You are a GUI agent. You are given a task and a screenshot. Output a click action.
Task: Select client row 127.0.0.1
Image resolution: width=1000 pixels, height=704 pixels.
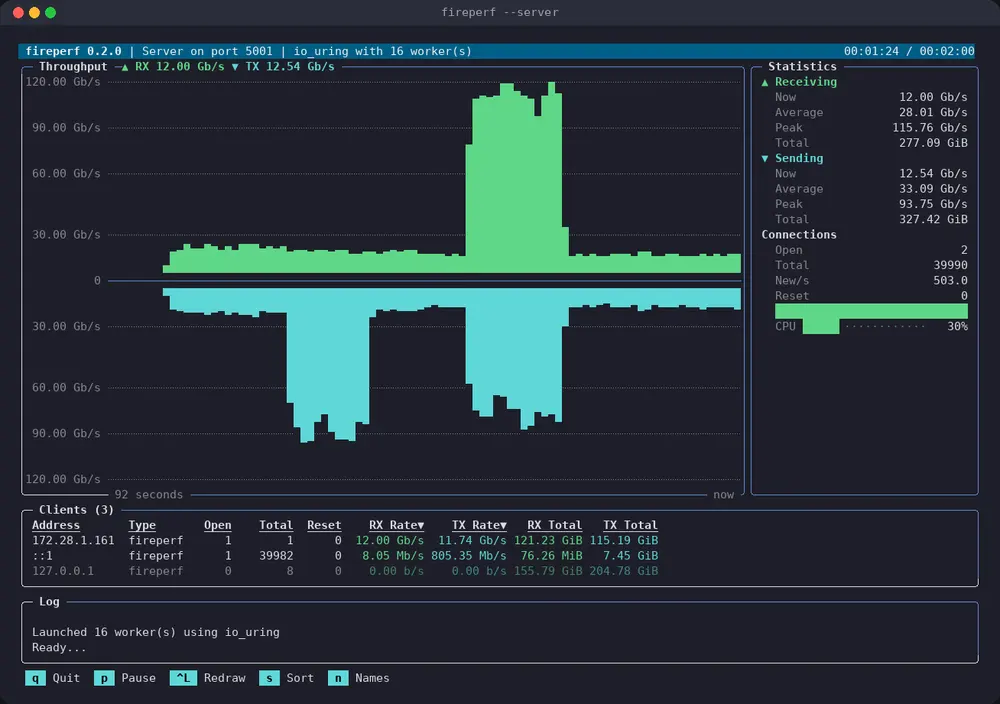click(x=345, y=571)
